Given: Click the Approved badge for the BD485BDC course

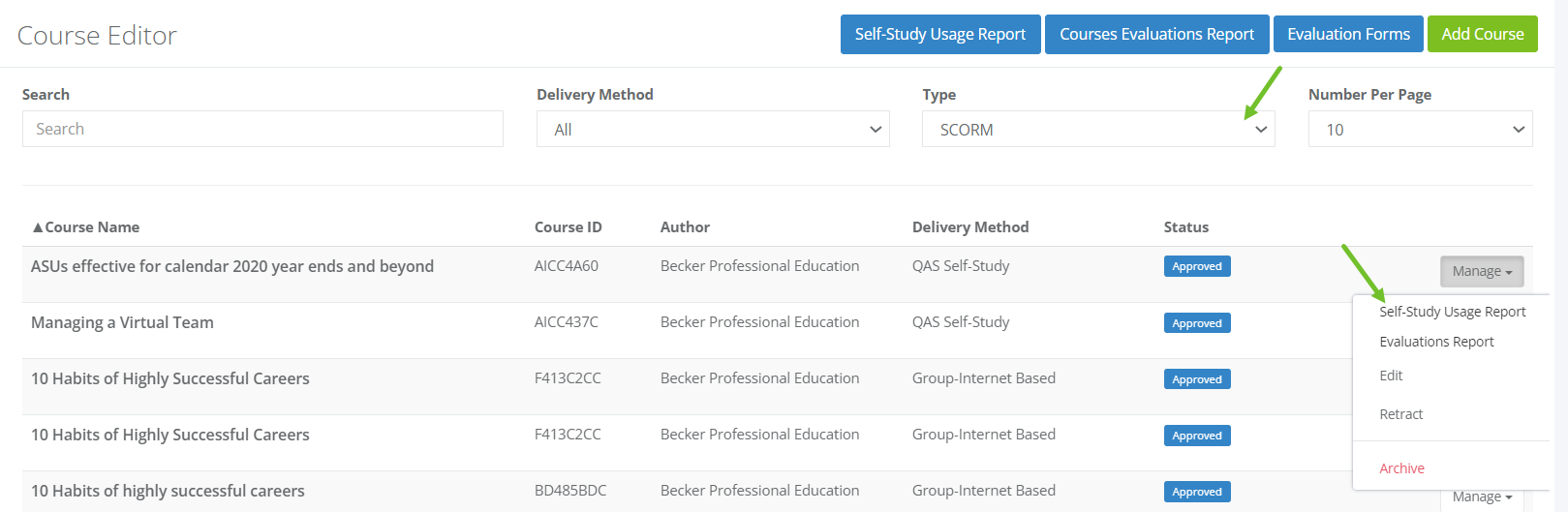Looking at the screenshot, I should pyautogui.click(x=1197, y=492).
